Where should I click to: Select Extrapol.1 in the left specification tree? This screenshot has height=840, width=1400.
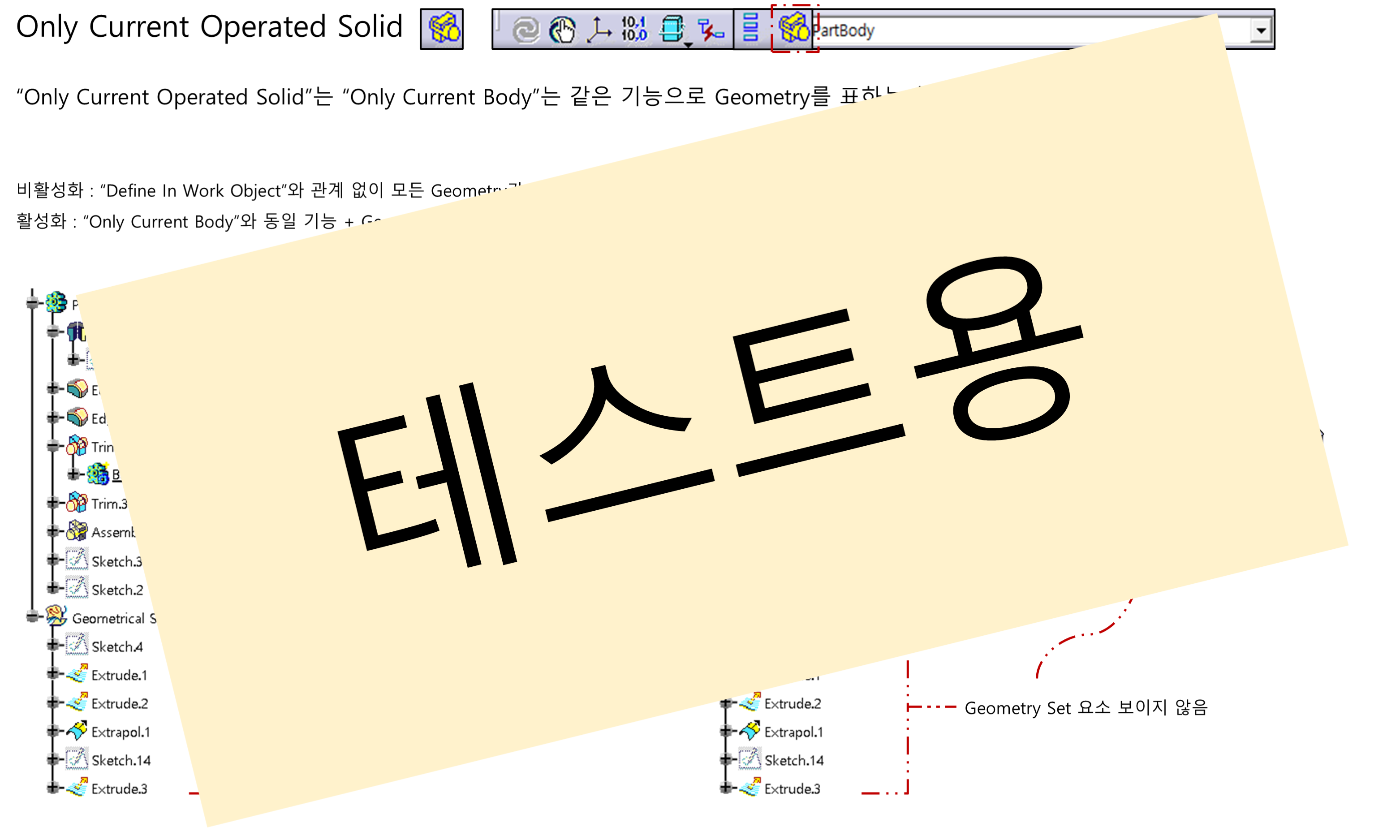120,732
